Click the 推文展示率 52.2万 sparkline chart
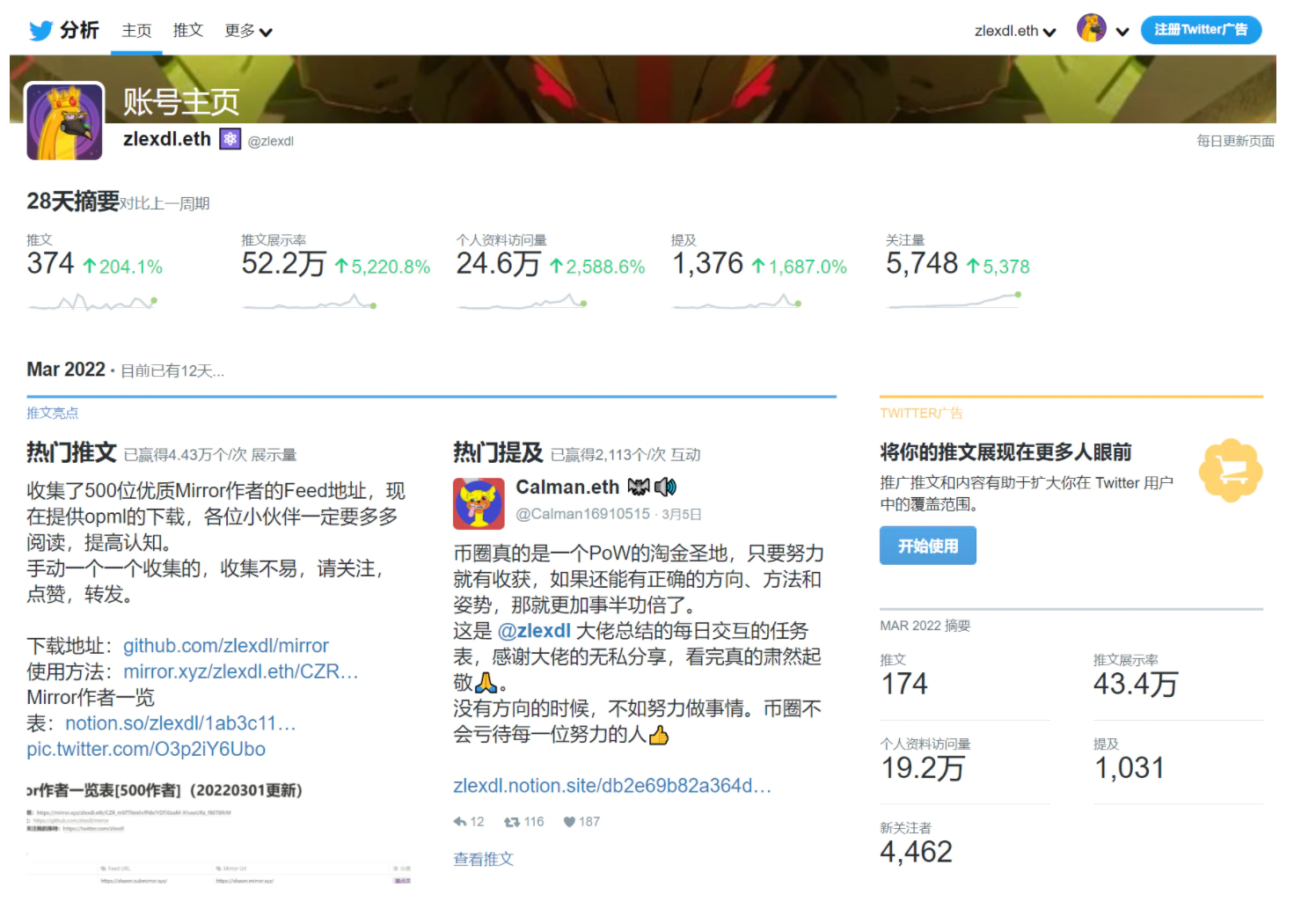 tap(310, 304)
